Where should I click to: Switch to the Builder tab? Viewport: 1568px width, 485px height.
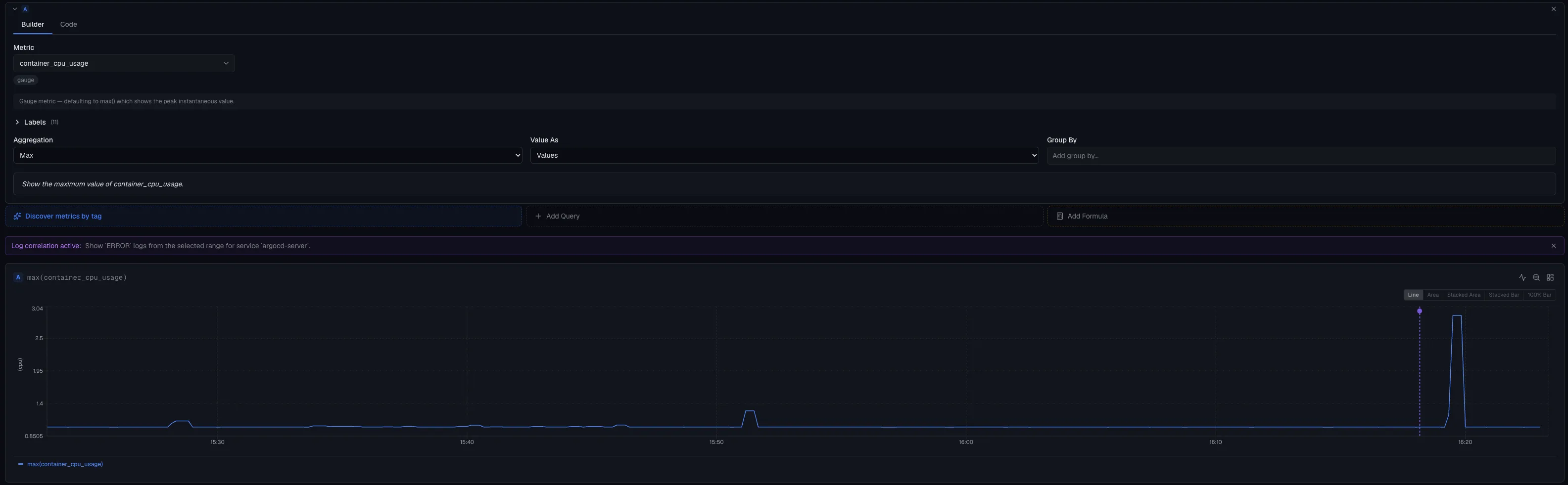[33, 24]
